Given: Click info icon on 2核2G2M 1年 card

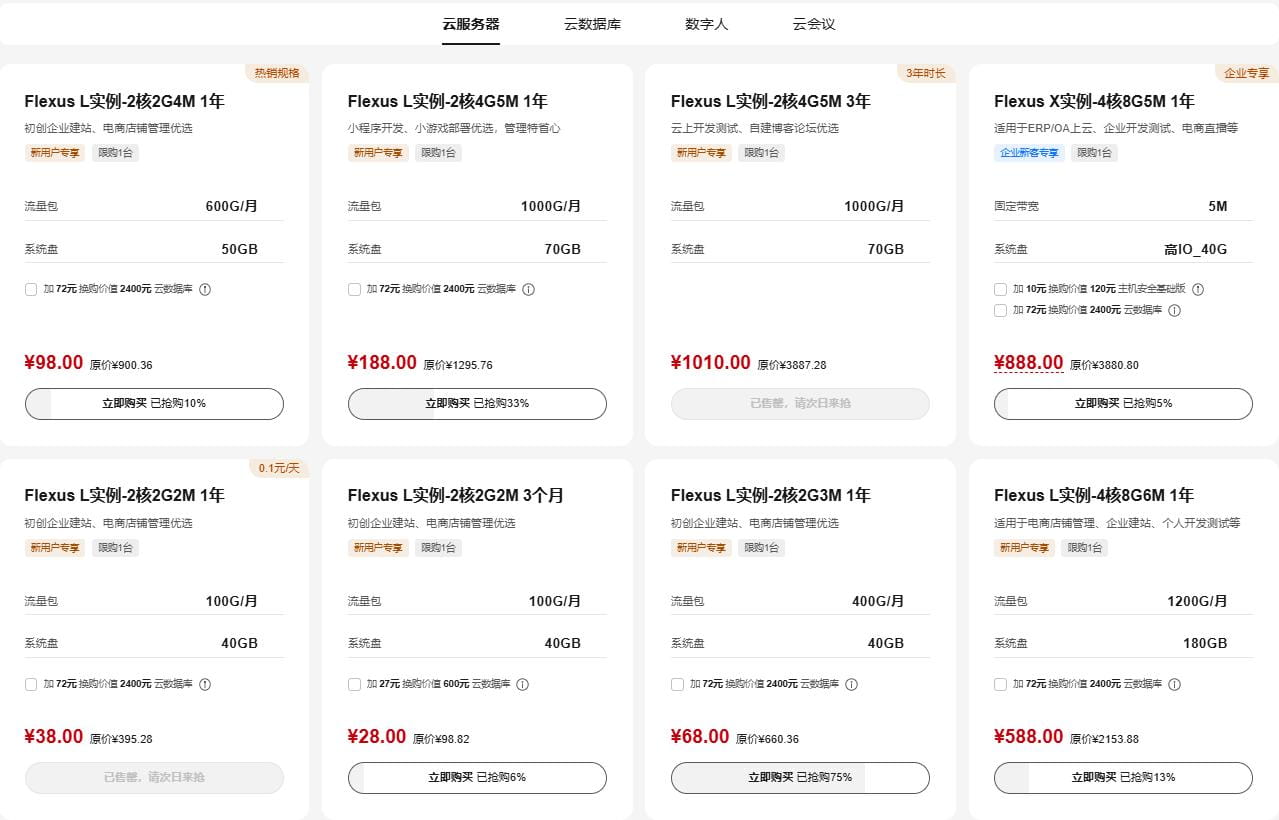Looking at the screenshot, I should (204, 684).
